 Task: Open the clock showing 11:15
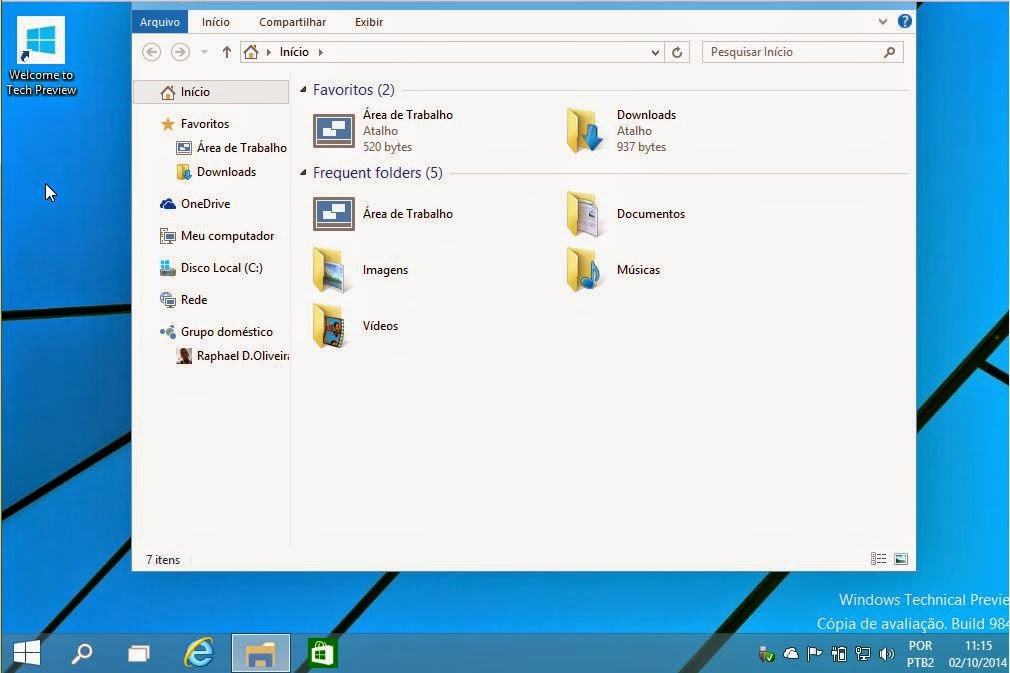coord(978,654)
